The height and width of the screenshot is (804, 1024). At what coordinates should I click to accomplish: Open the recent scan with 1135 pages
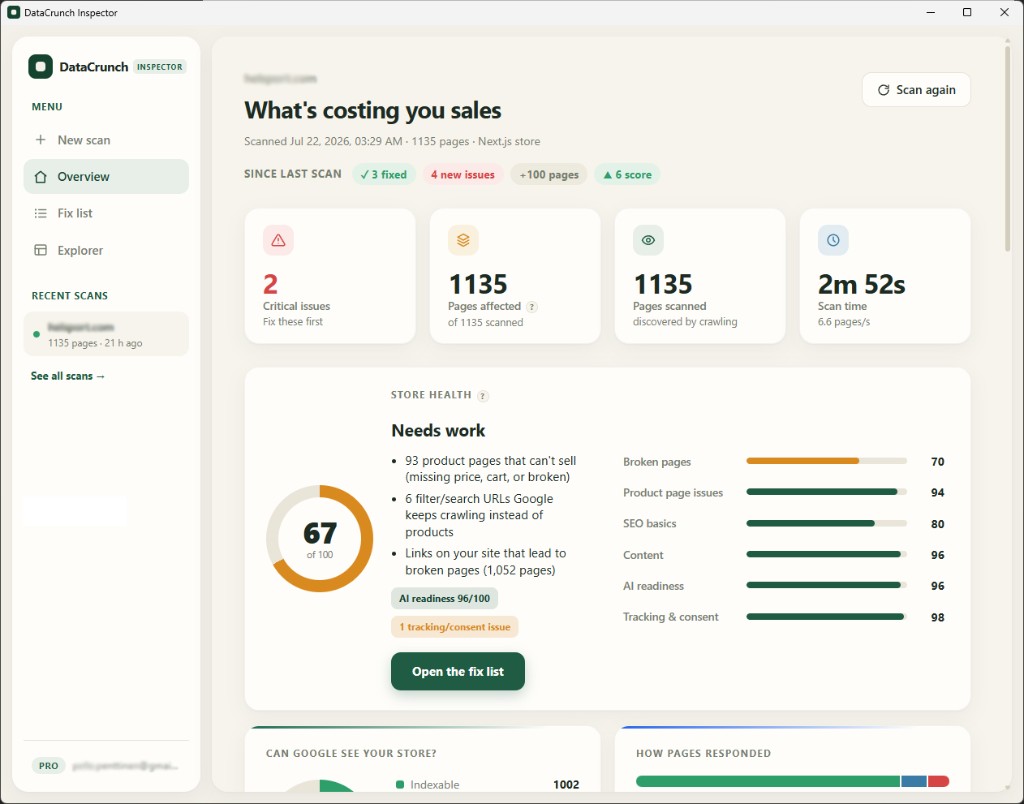pyautogui.click(x=106, y=334)
